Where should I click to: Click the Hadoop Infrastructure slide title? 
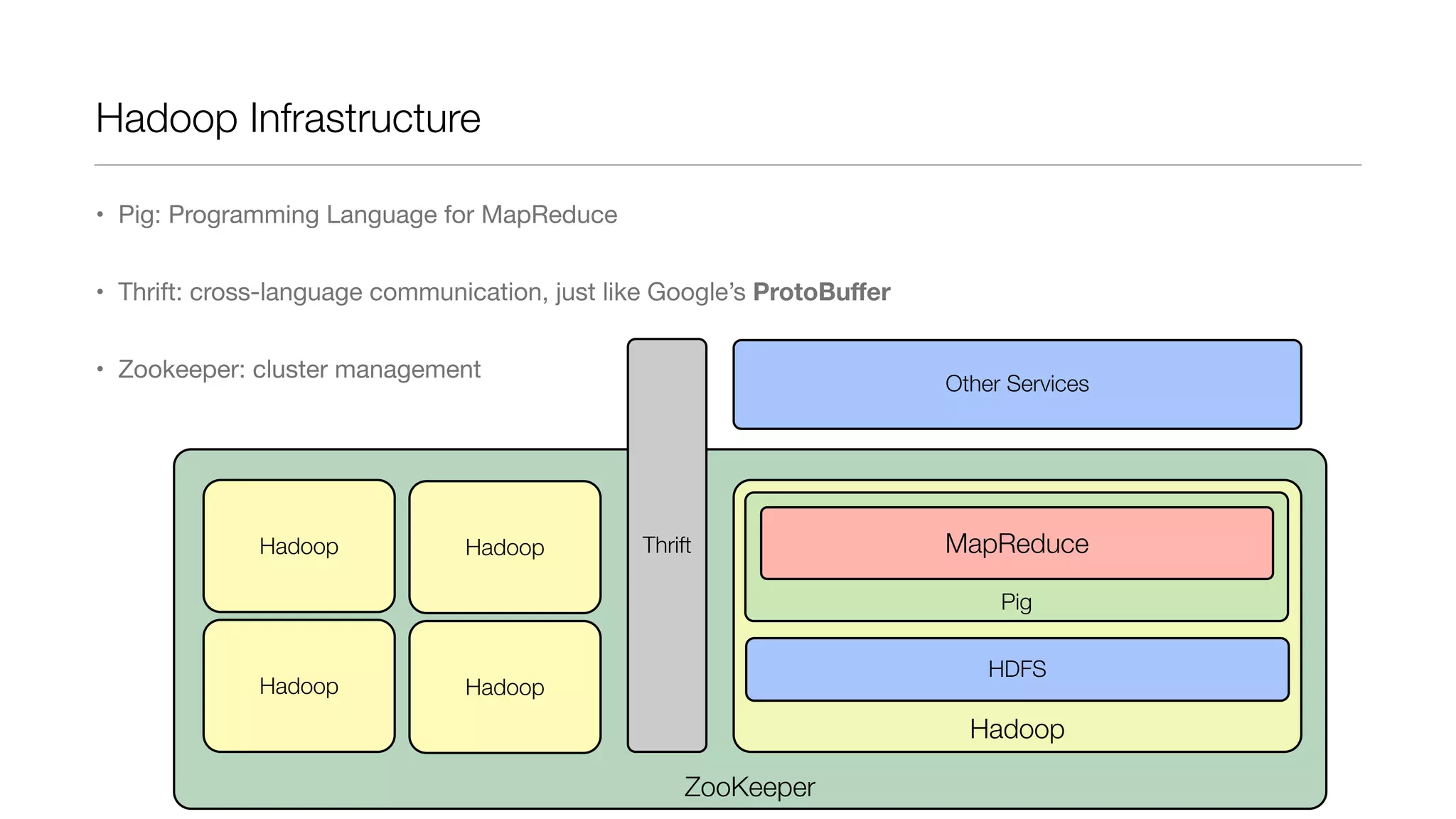pyautogui.click(x=288, y=118)
